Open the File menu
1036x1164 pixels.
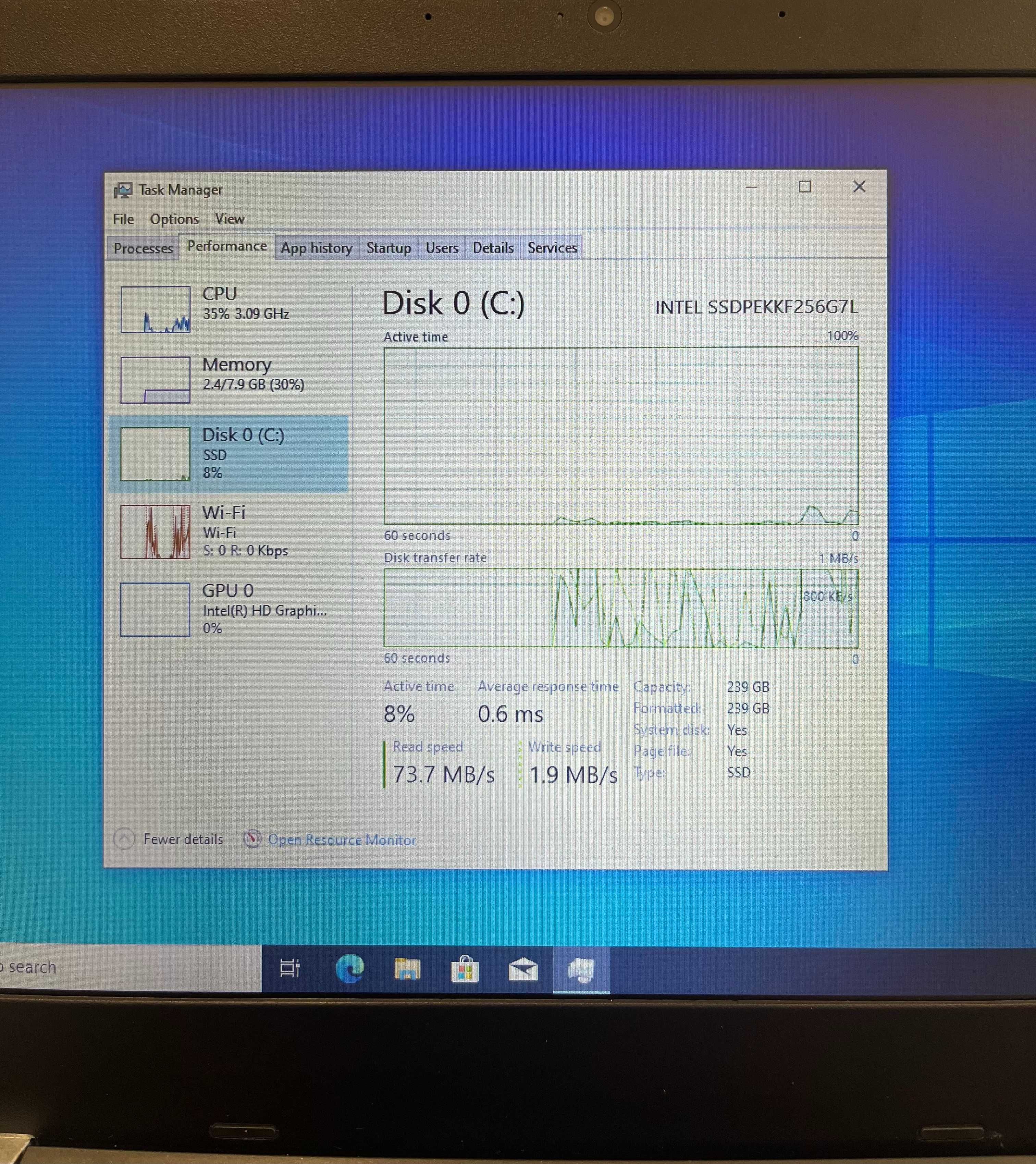click(x=123, y=219)
